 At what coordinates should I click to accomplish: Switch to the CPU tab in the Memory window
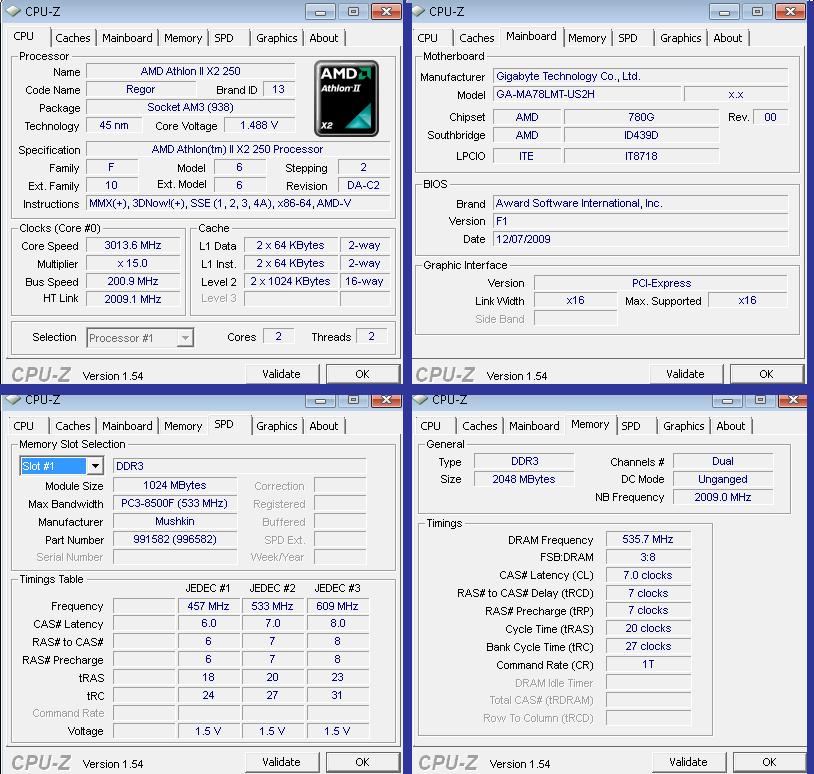tap(430, 426)
